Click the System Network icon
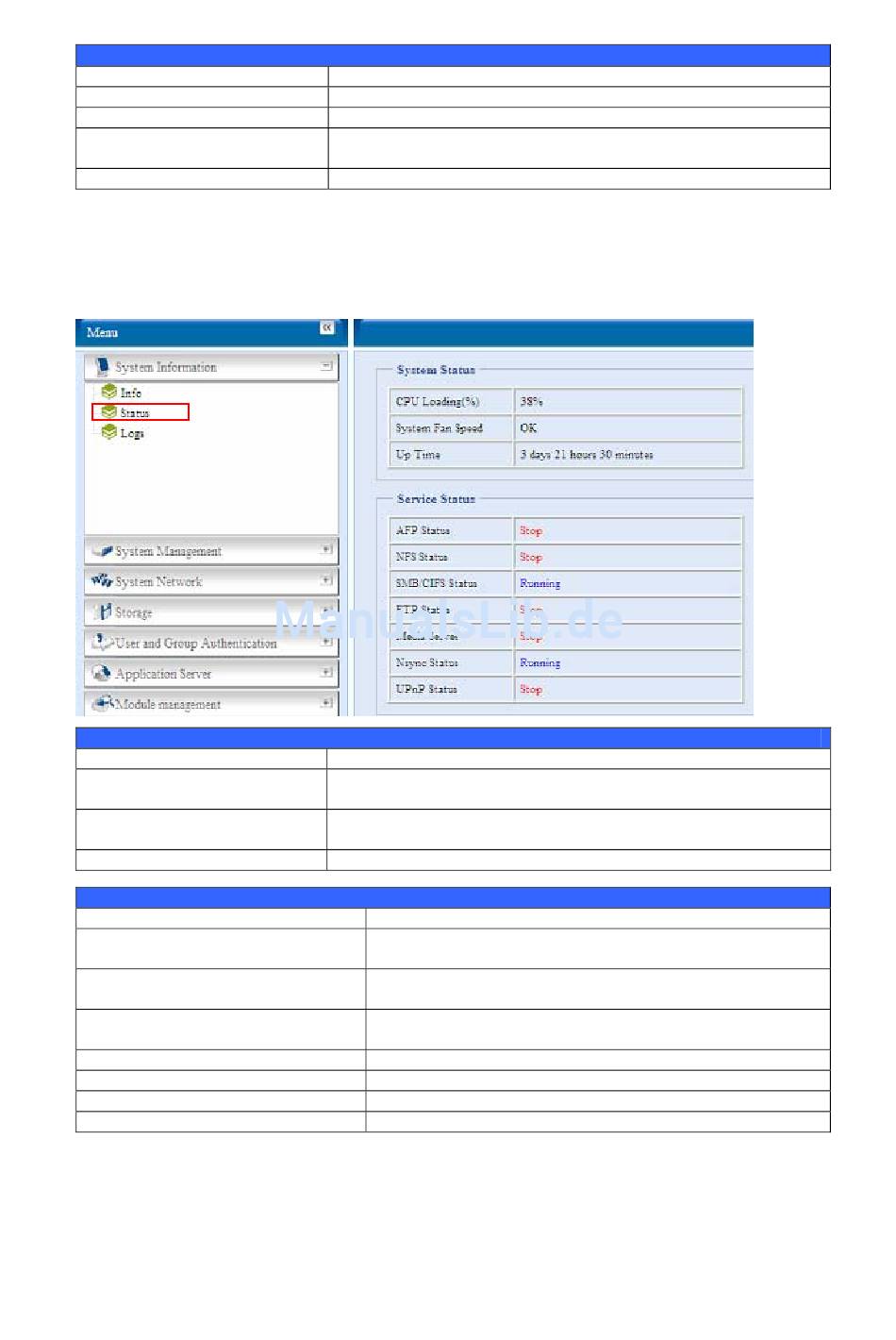The height and width of the screenshot is (1340, 896). click(102, 580)
